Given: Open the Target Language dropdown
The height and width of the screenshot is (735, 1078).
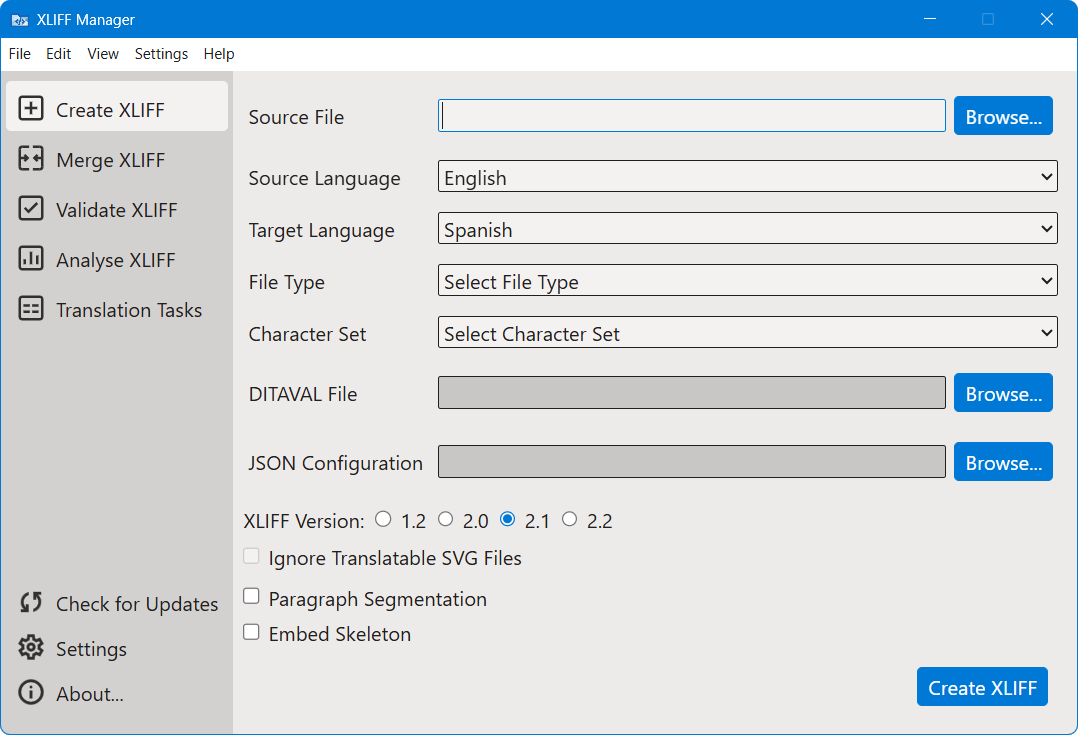Looking at the screenshot, I should tap(747, 228).
